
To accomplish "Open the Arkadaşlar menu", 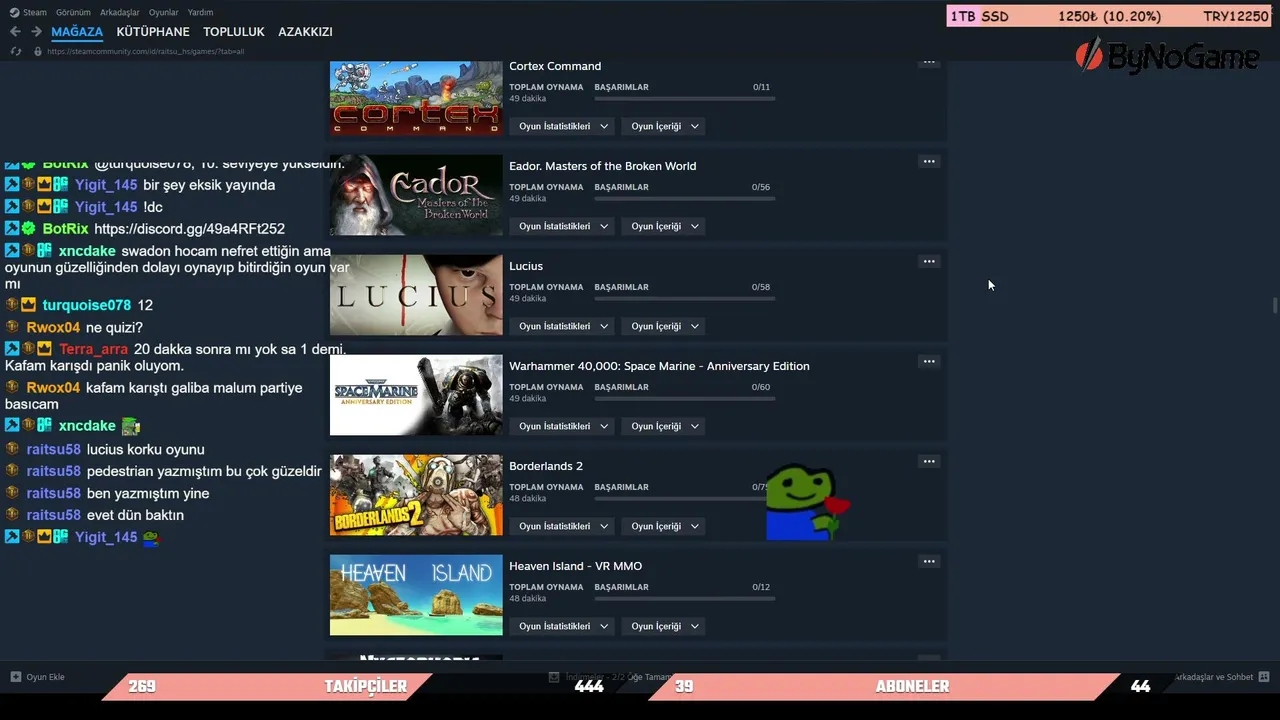I will coord(120,13).
